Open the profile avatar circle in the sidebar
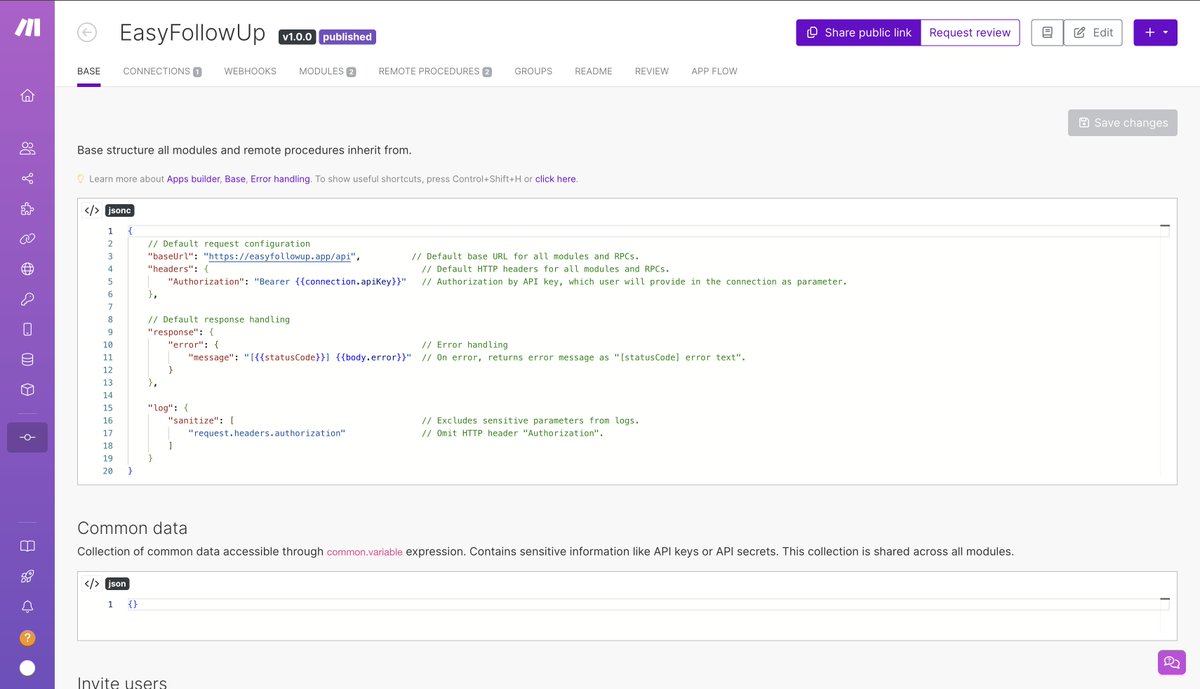 pyautogui.click(x=27, y=668)
